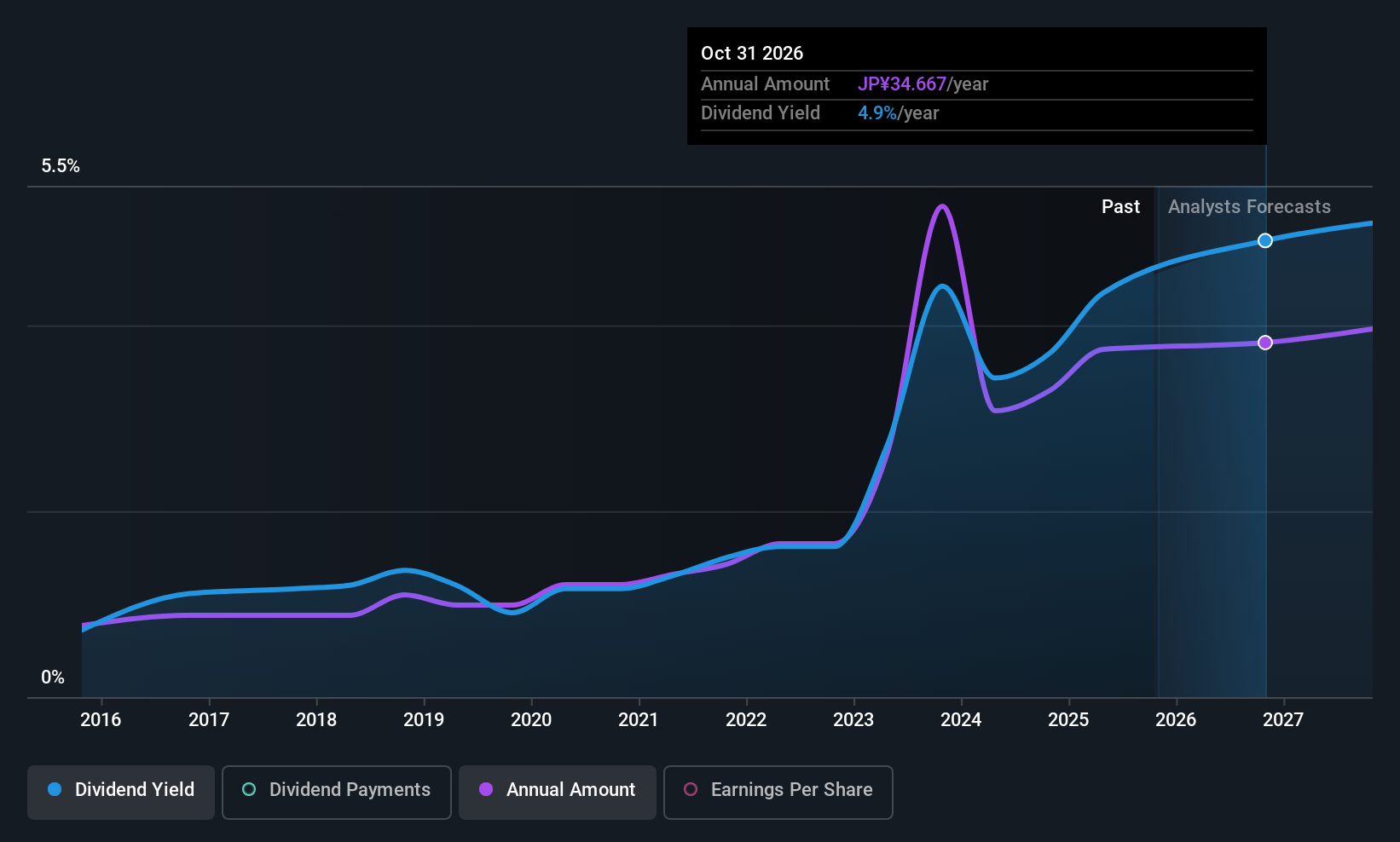1400x842 pixels.
Task: Click the 5.5% y-axis label
Action: click(x=61, y=166)
